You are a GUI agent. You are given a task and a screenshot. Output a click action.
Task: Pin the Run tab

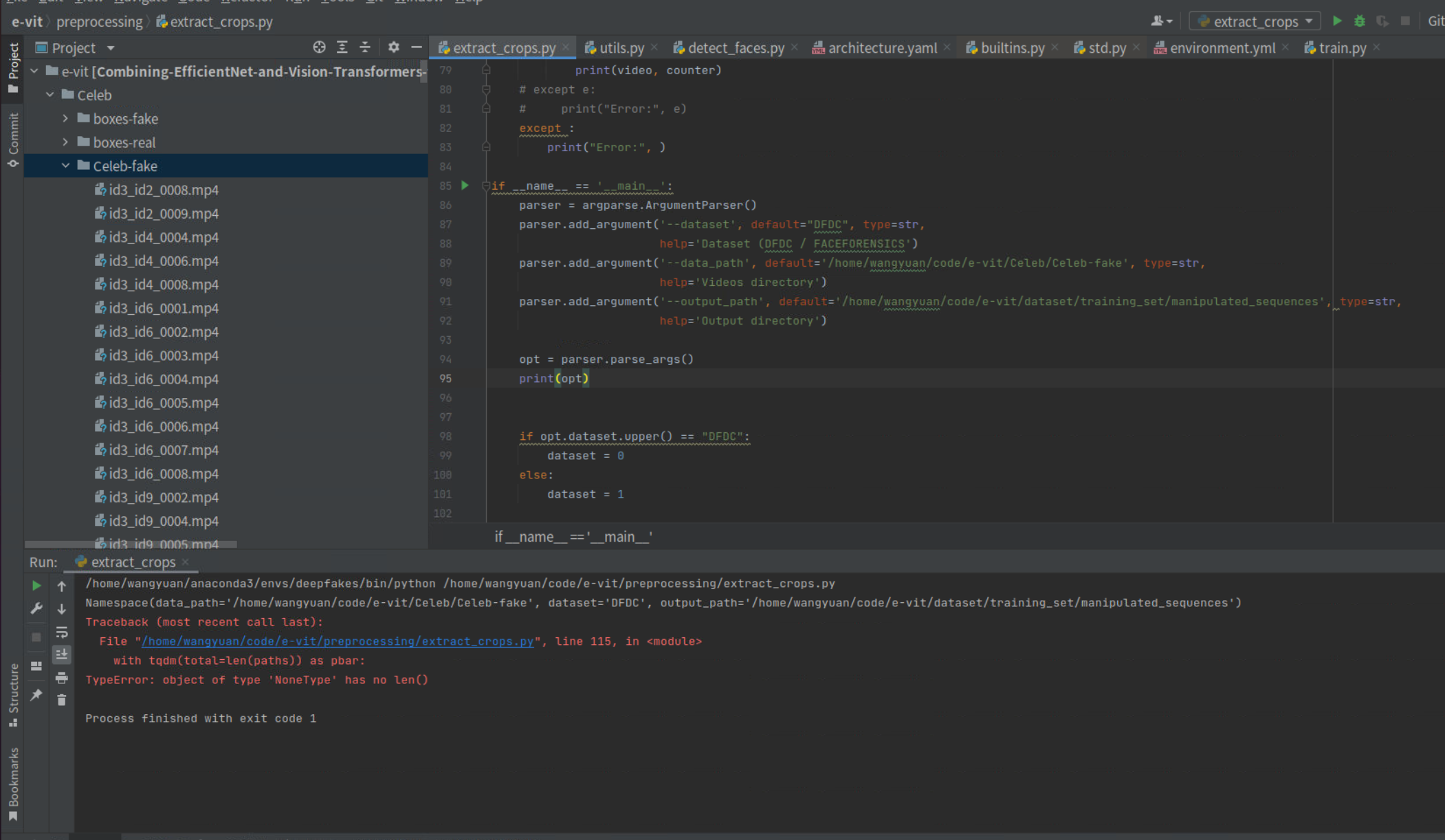36,695
